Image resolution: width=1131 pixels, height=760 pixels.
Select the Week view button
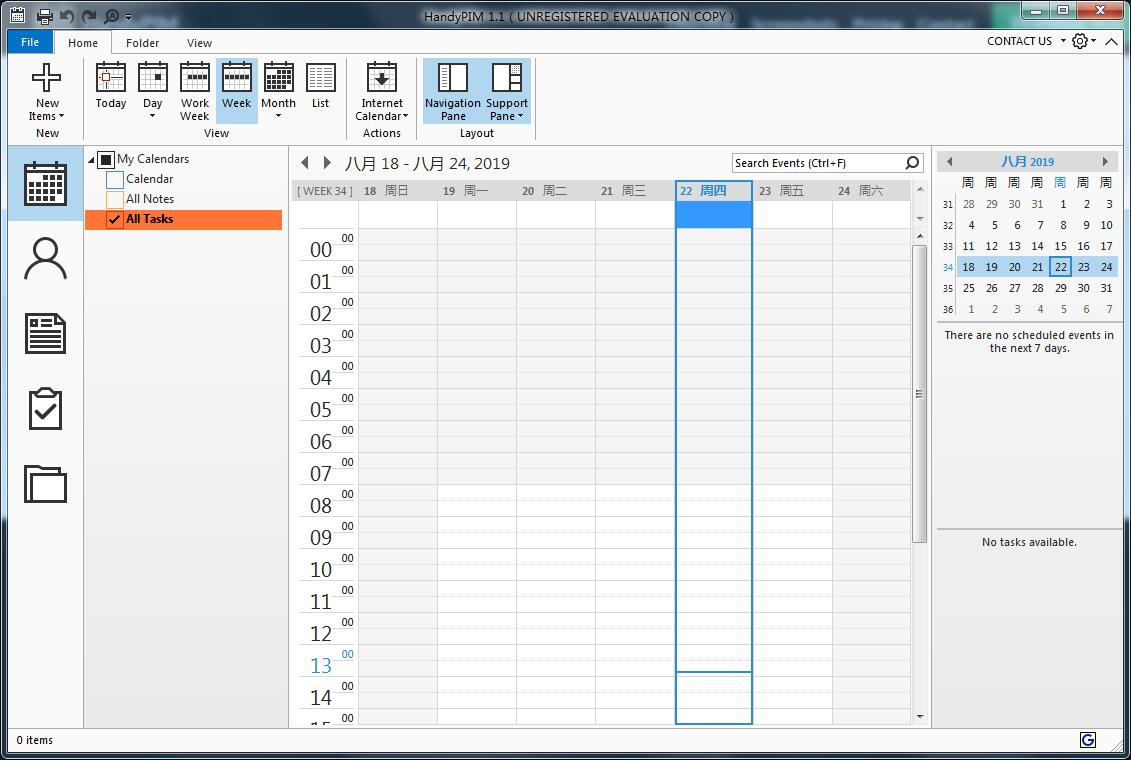tap(237, 91)
